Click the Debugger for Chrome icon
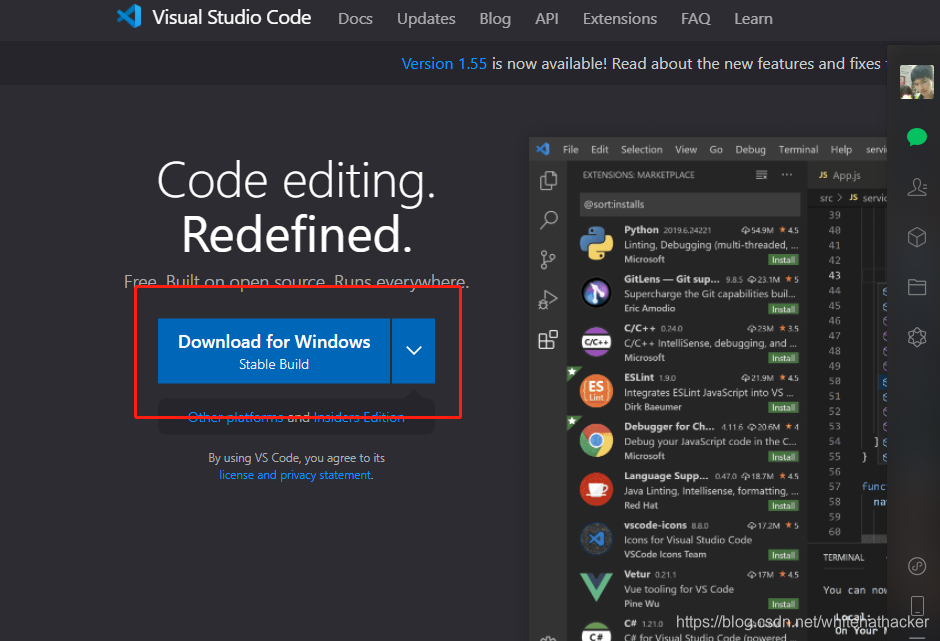 pos(596,440)
